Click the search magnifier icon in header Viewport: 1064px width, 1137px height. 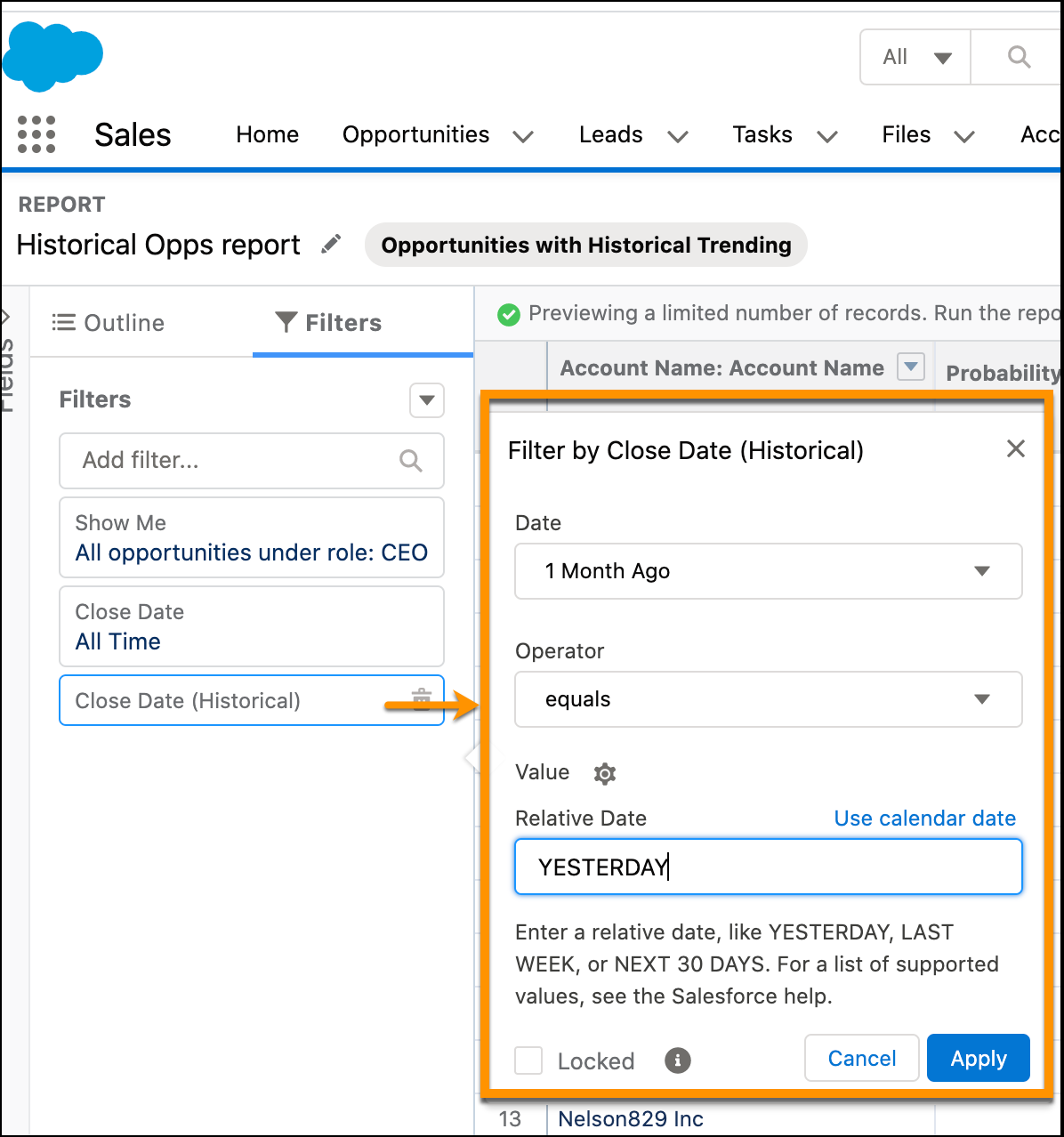click(1019, 58)
